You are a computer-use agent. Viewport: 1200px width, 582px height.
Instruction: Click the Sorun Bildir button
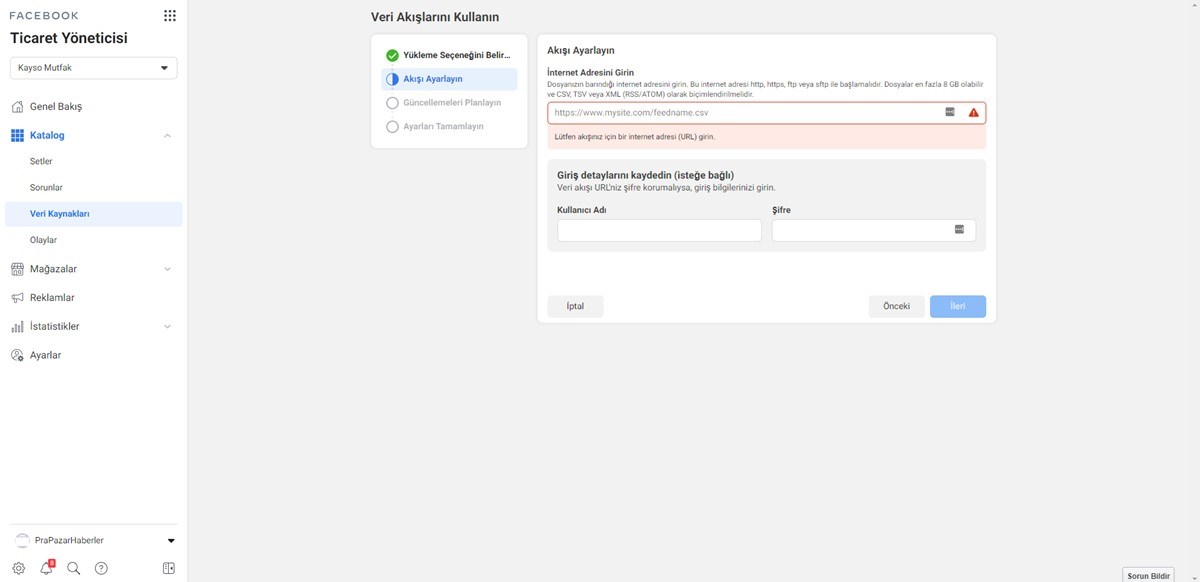pyautogui.click(x=1149, y=576)
